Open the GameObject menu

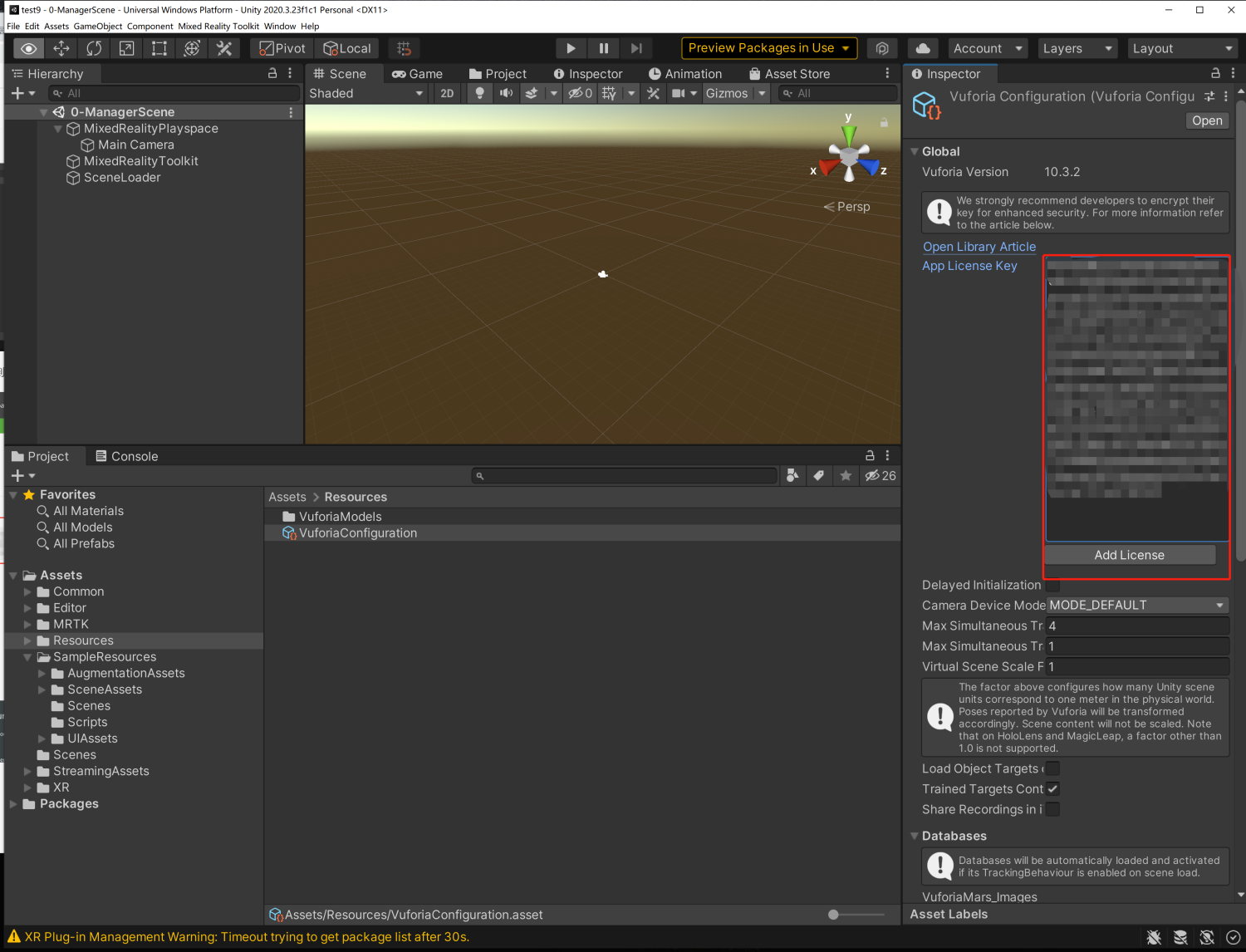point(98,26)
